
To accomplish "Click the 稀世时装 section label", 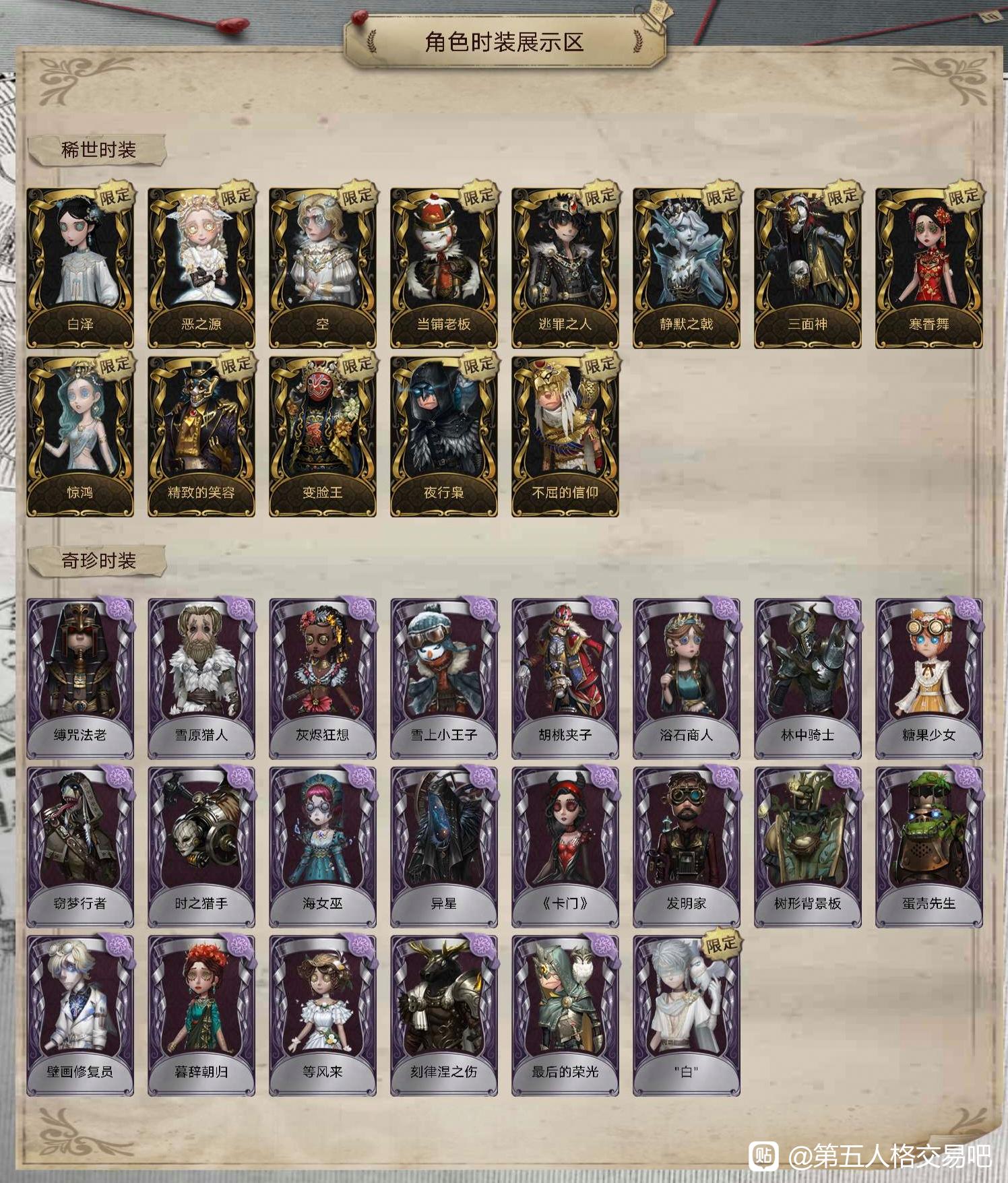I will pos(98,150).
